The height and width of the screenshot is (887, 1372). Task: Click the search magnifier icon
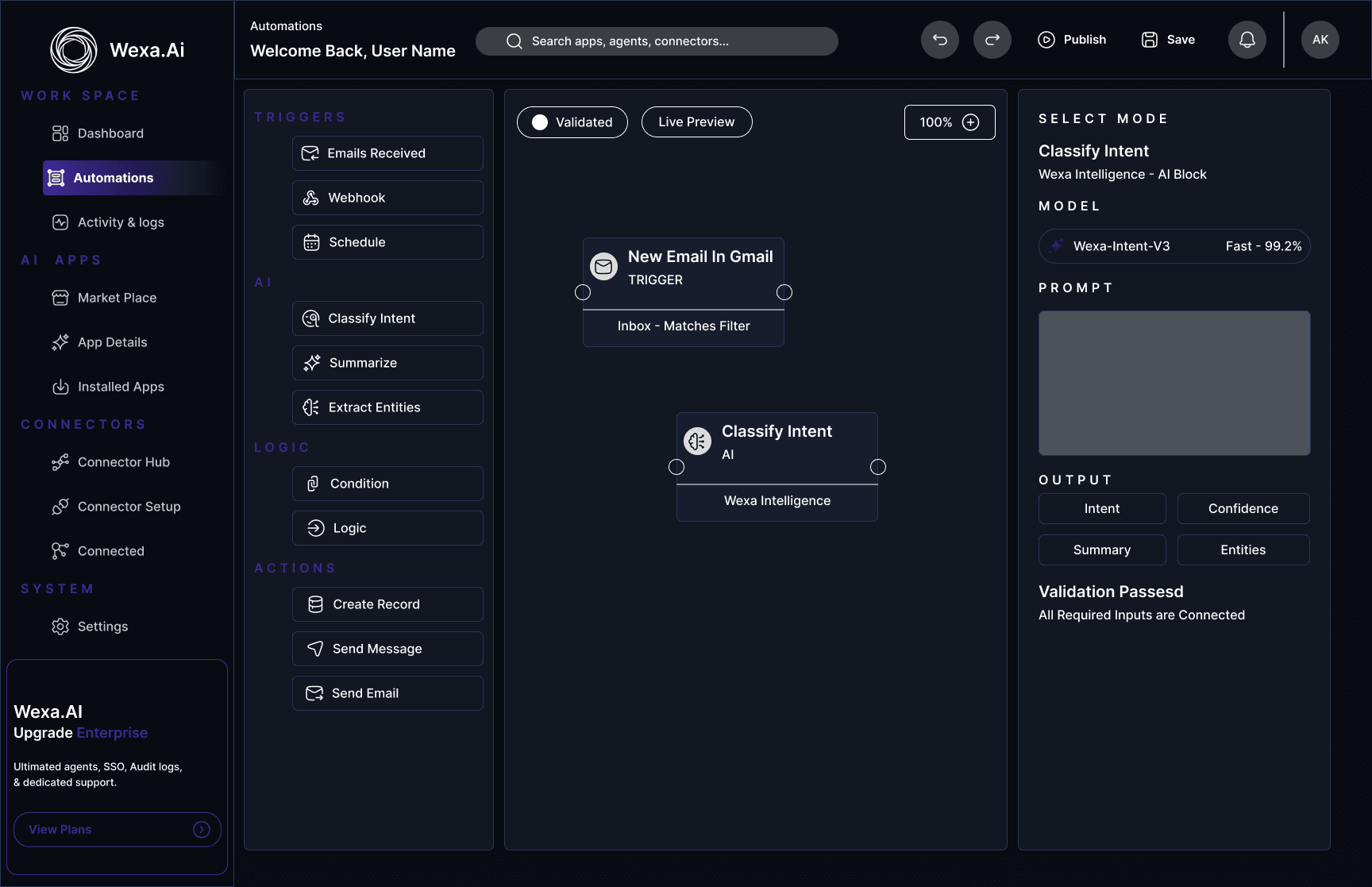[x=514, y=41]
